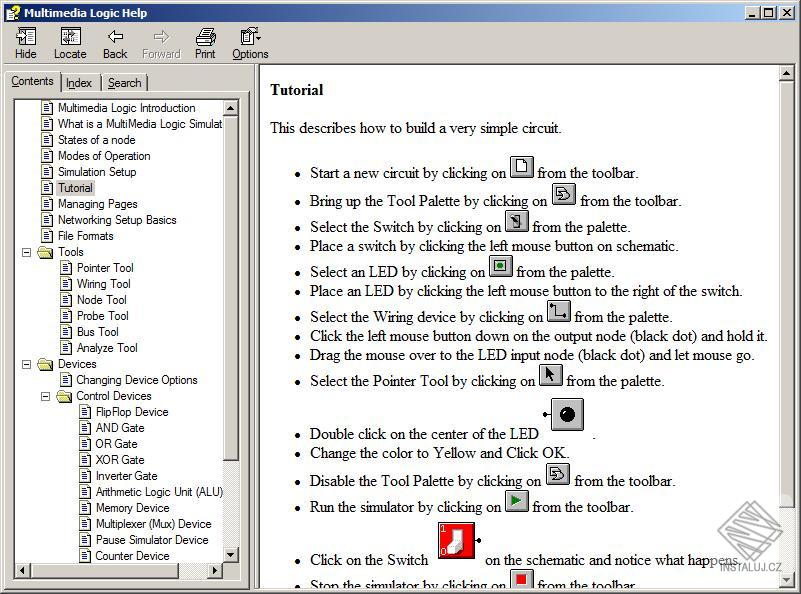This screenshot has width=801, height=594.
Task: Open Analyze Tool topic
Action: (x=107, y=348)
